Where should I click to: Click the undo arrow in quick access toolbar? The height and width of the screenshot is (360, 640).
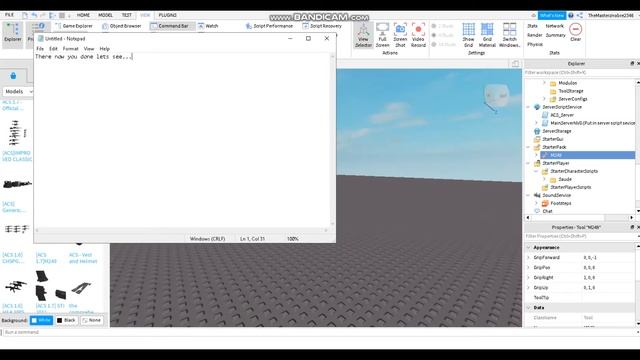tap(34, 15)
